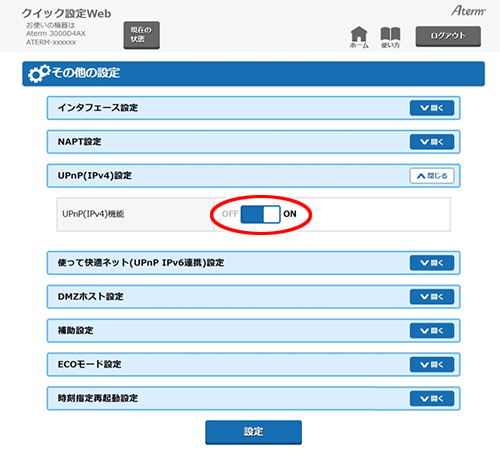Viewport: 500px width, 457px height.
Task: Expand the NAPT設定 section
Action: click(x=432, y=142)
